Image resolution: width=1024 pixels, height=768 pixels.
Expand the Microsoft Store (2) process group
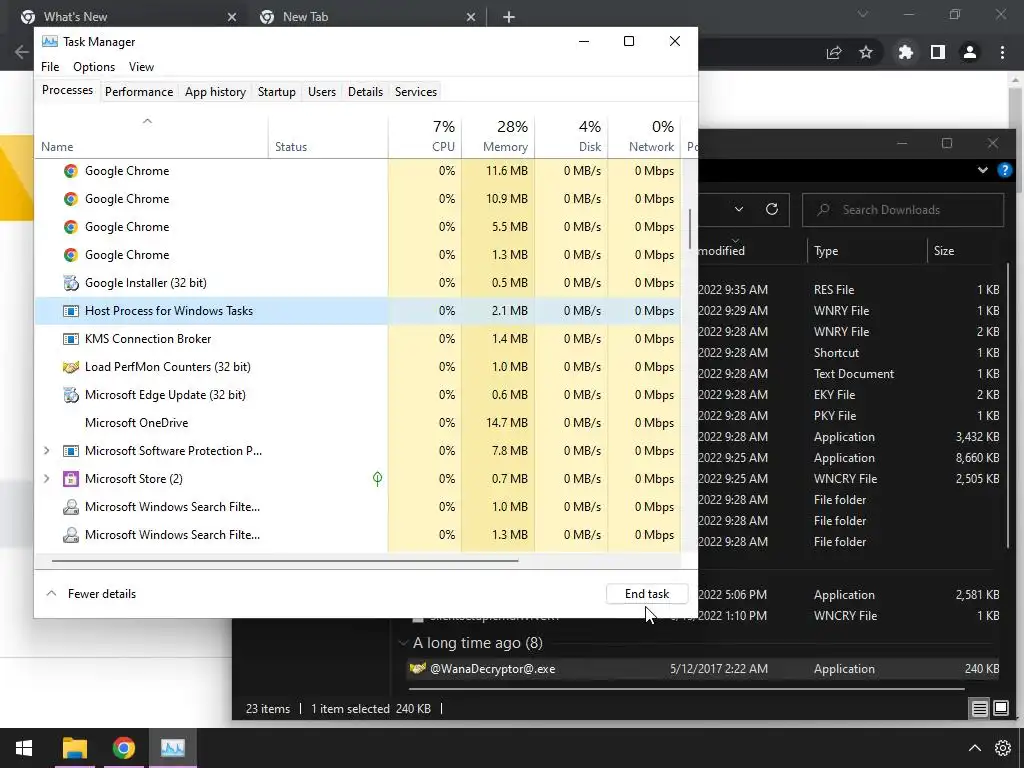click(x=46, y=479)
